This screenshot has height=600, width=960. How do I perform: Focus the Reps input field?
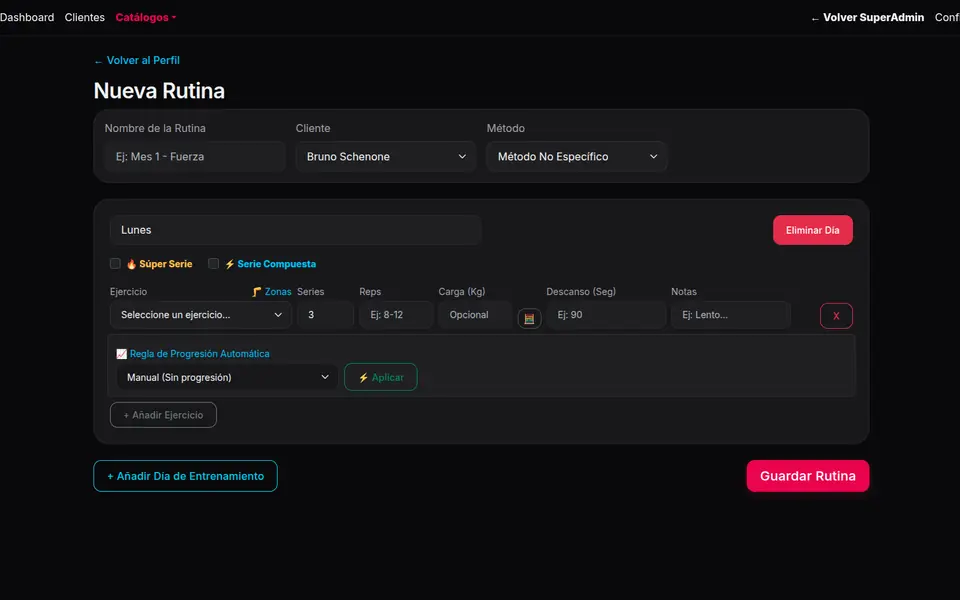396,315
